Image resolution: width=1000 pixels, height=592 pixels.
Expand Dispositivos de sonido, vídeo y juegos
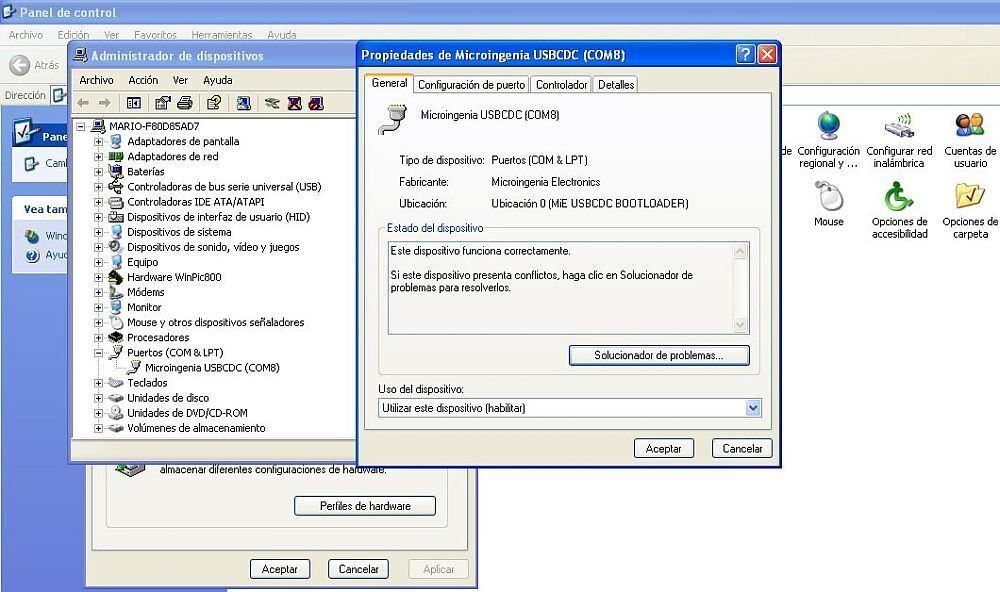click(x=98, y=247)
